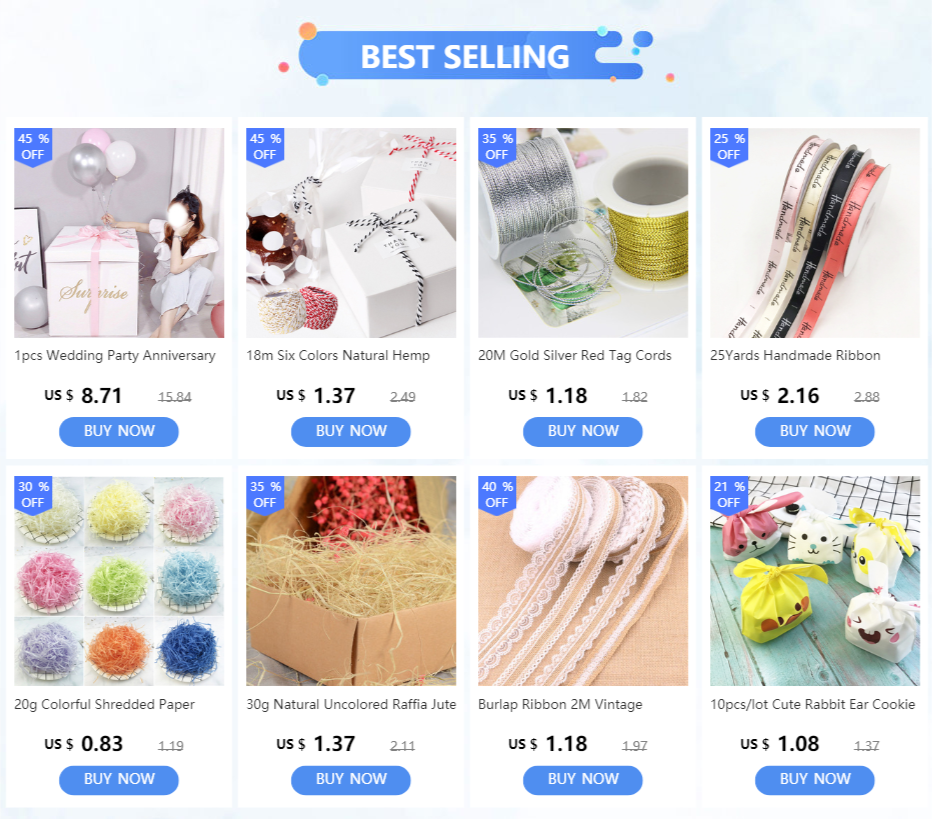Buy the Burlap Ribbon 2M Vintage

tap(582, 780)
